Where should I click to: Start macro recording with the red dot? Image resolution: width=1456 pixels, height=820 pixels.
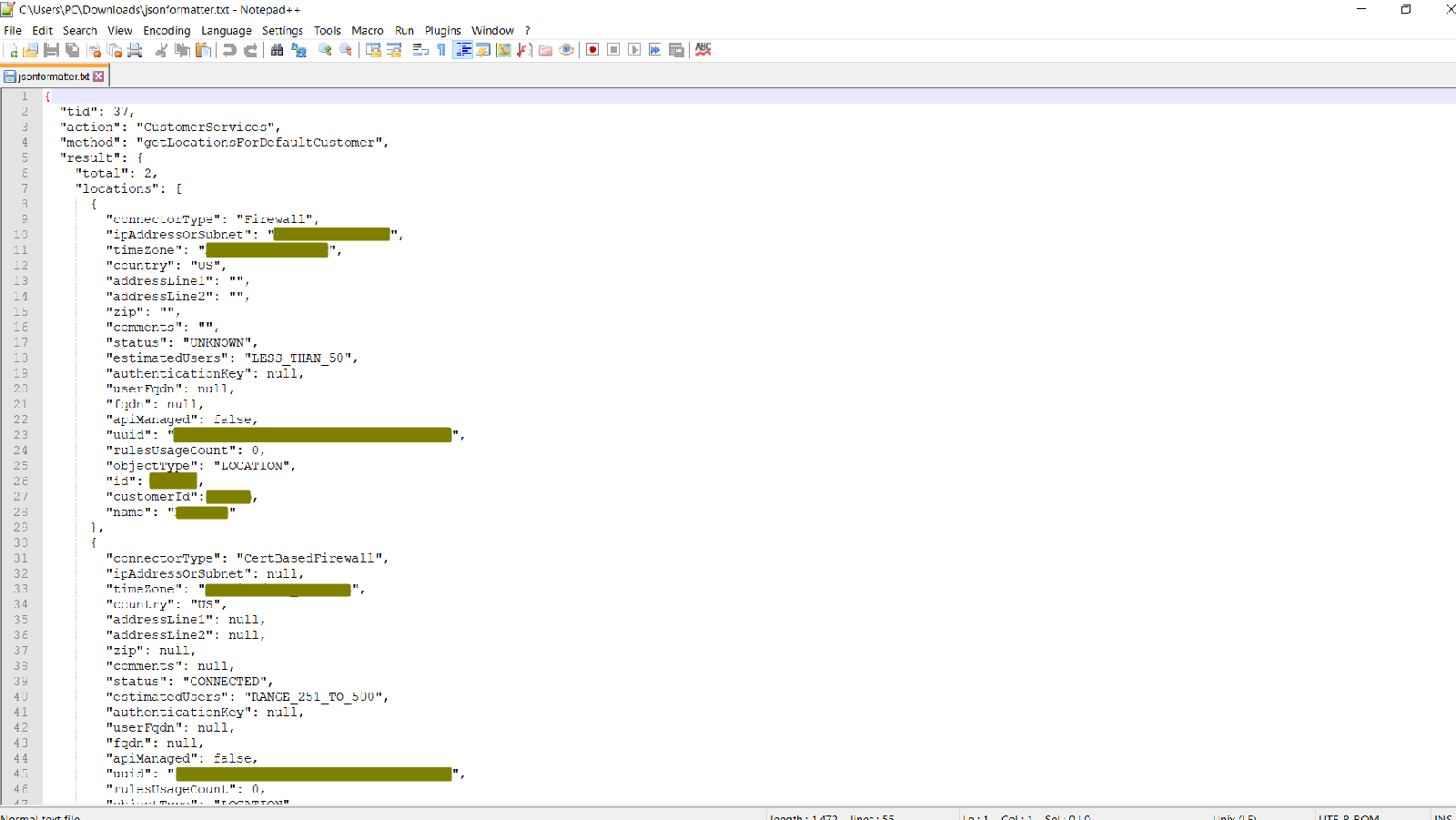pyautogui.click(x=592, y=50)
